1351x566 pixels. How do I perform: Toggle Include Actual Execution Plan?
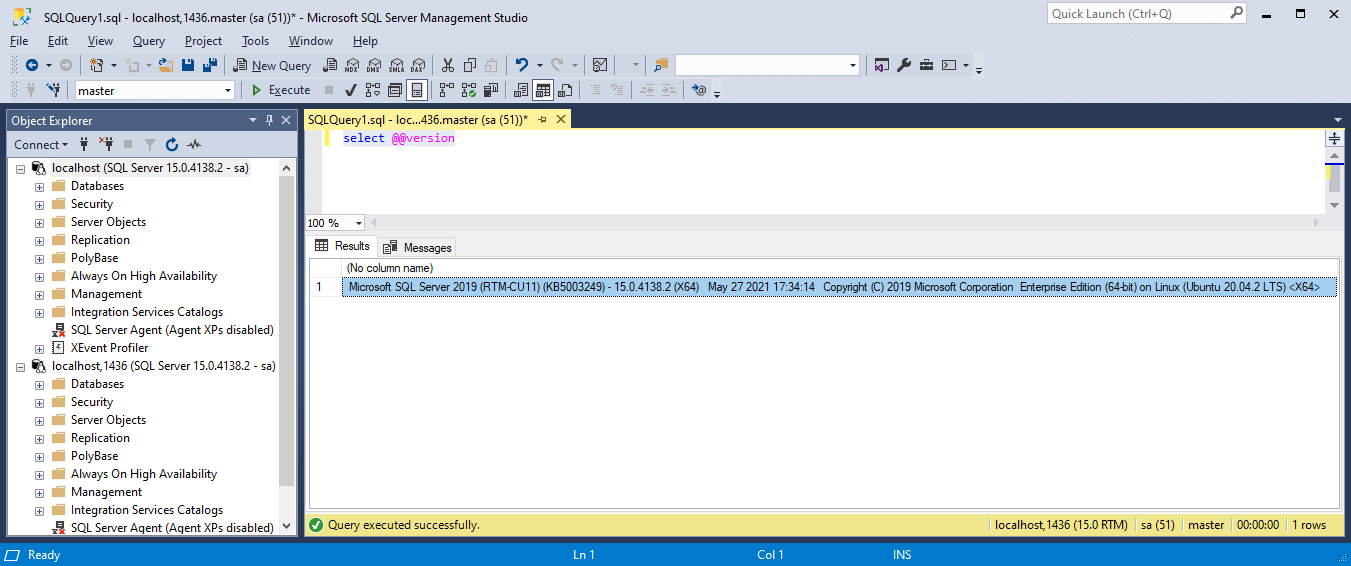447,90
